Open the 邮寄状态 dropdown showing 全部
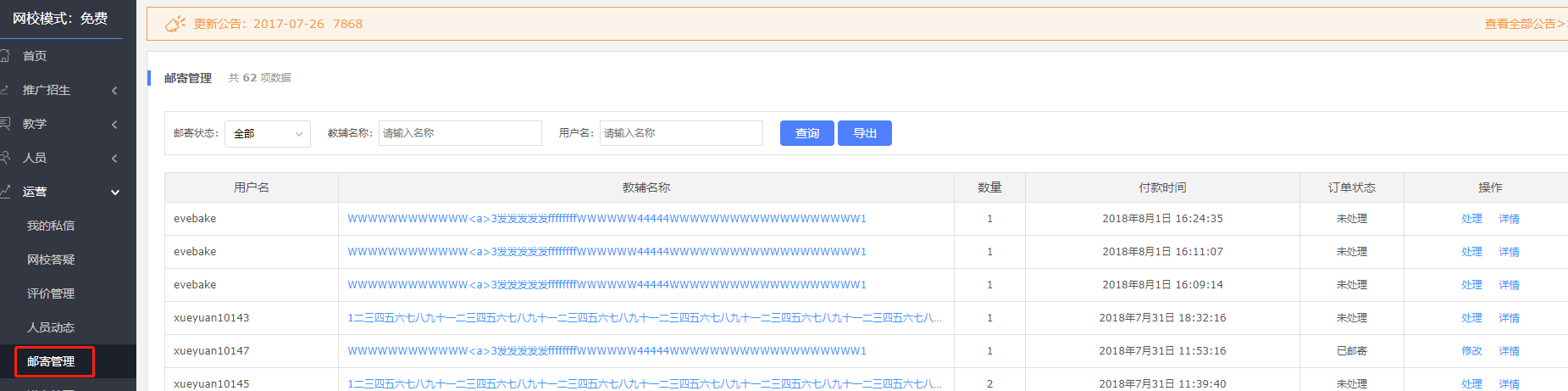This screenshot has width=1568, height=391. [267, 134]
